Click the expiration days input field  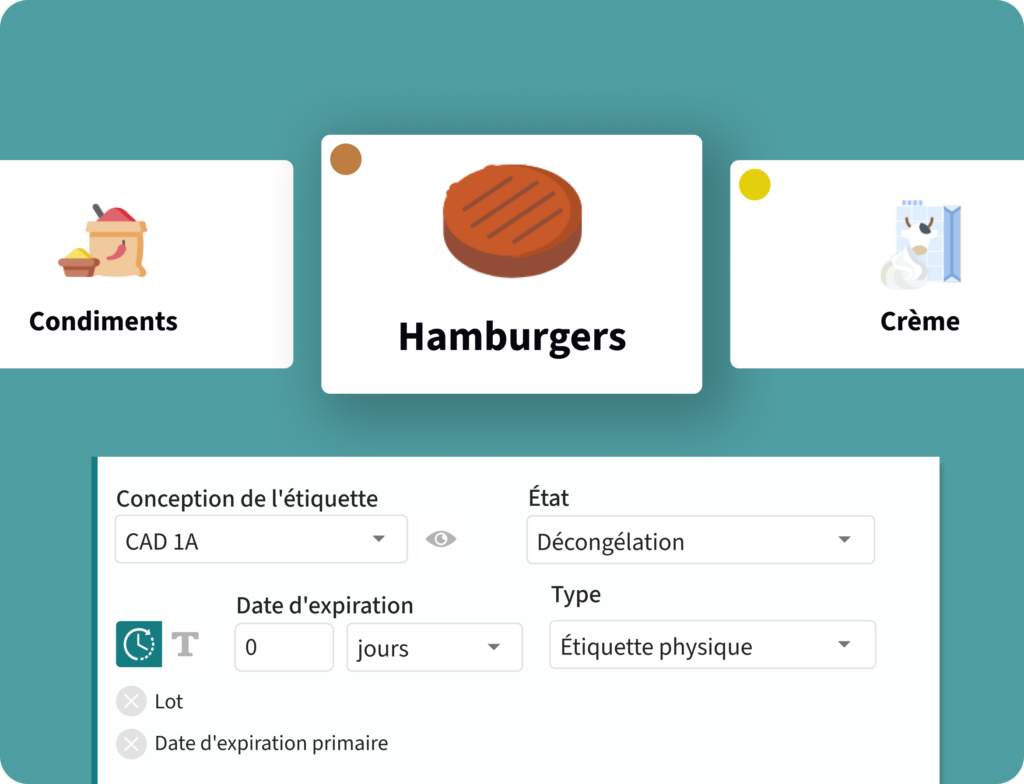[283, 647]
